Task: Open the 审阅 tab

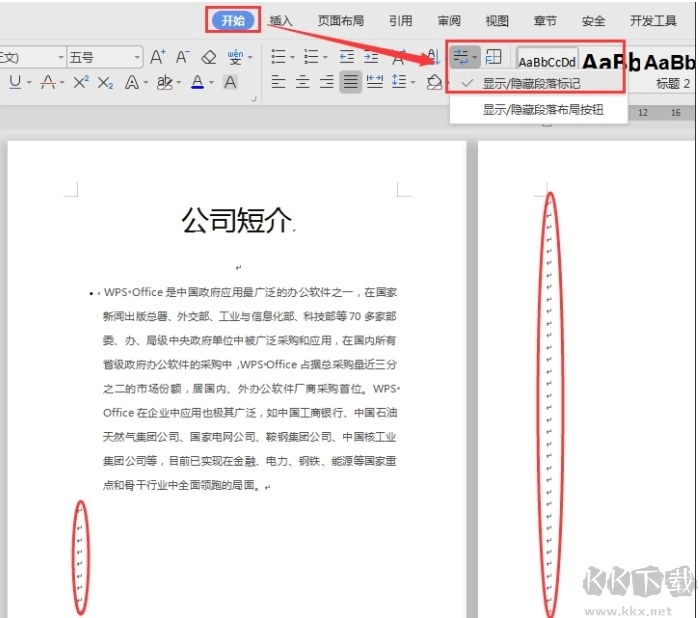Action: 449,20
